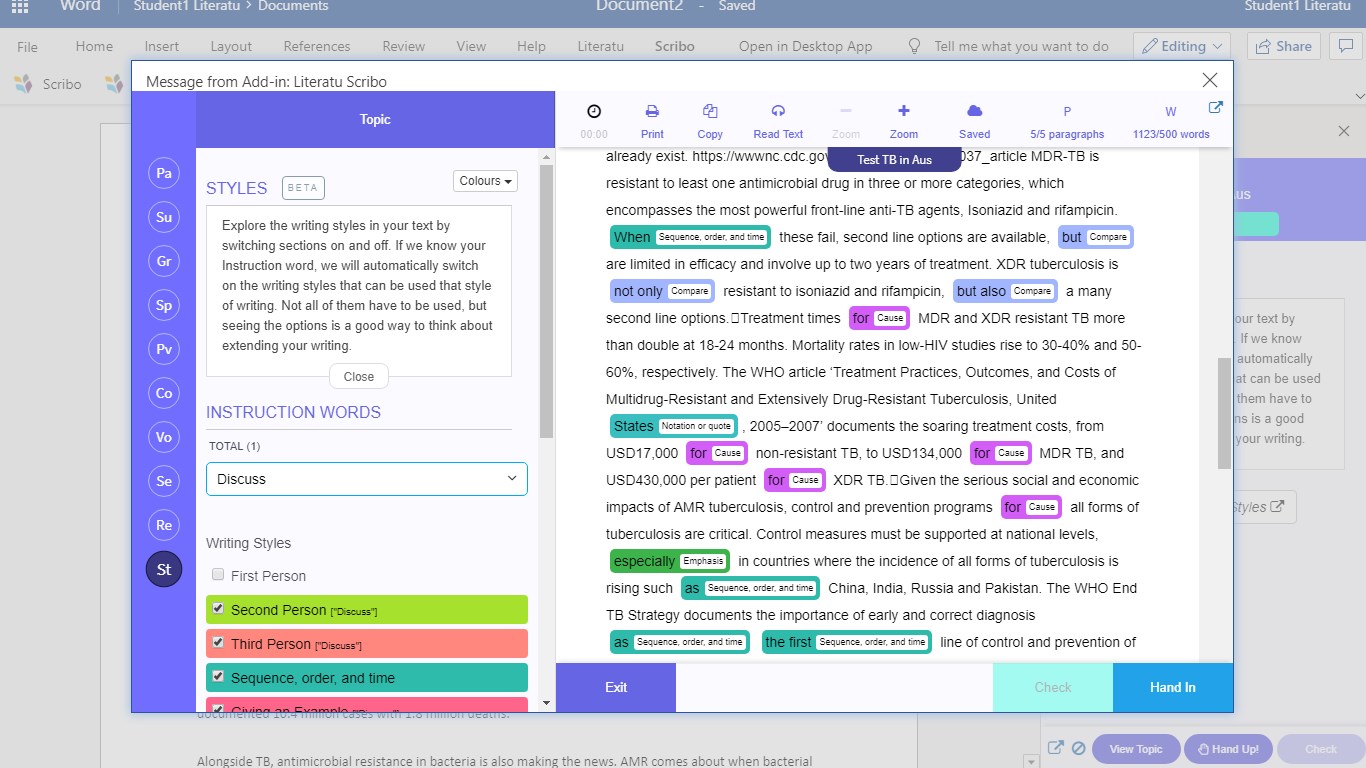
Task: Enable the First Person writing style
Action: click(x=218, y=575)
